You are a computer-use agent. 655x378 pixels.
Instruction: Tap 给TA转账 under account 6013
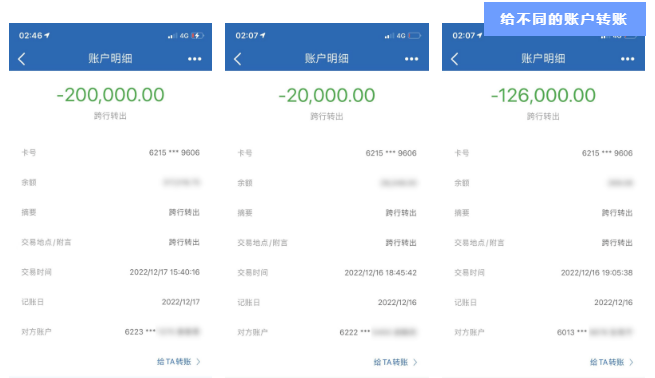612,362
